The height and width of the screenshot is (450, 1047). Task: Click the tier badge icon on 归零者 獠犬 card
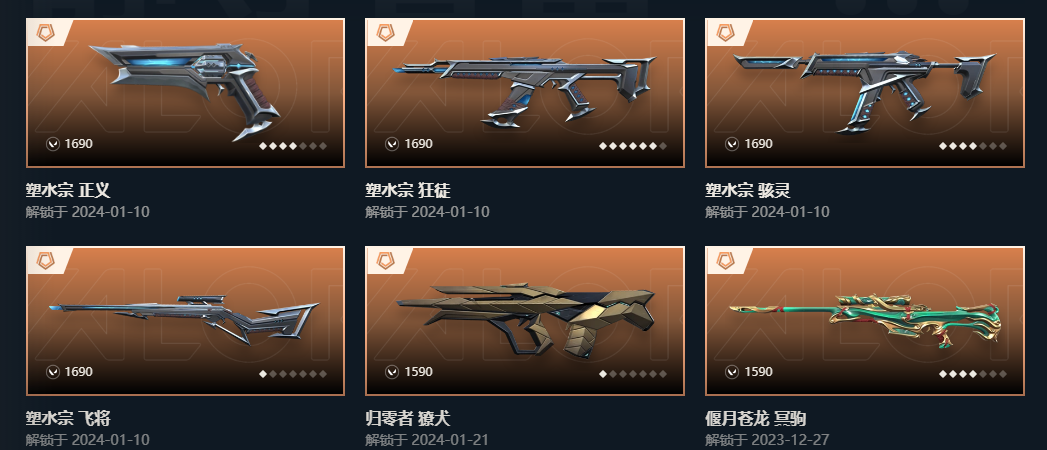(x=385, y=260)
